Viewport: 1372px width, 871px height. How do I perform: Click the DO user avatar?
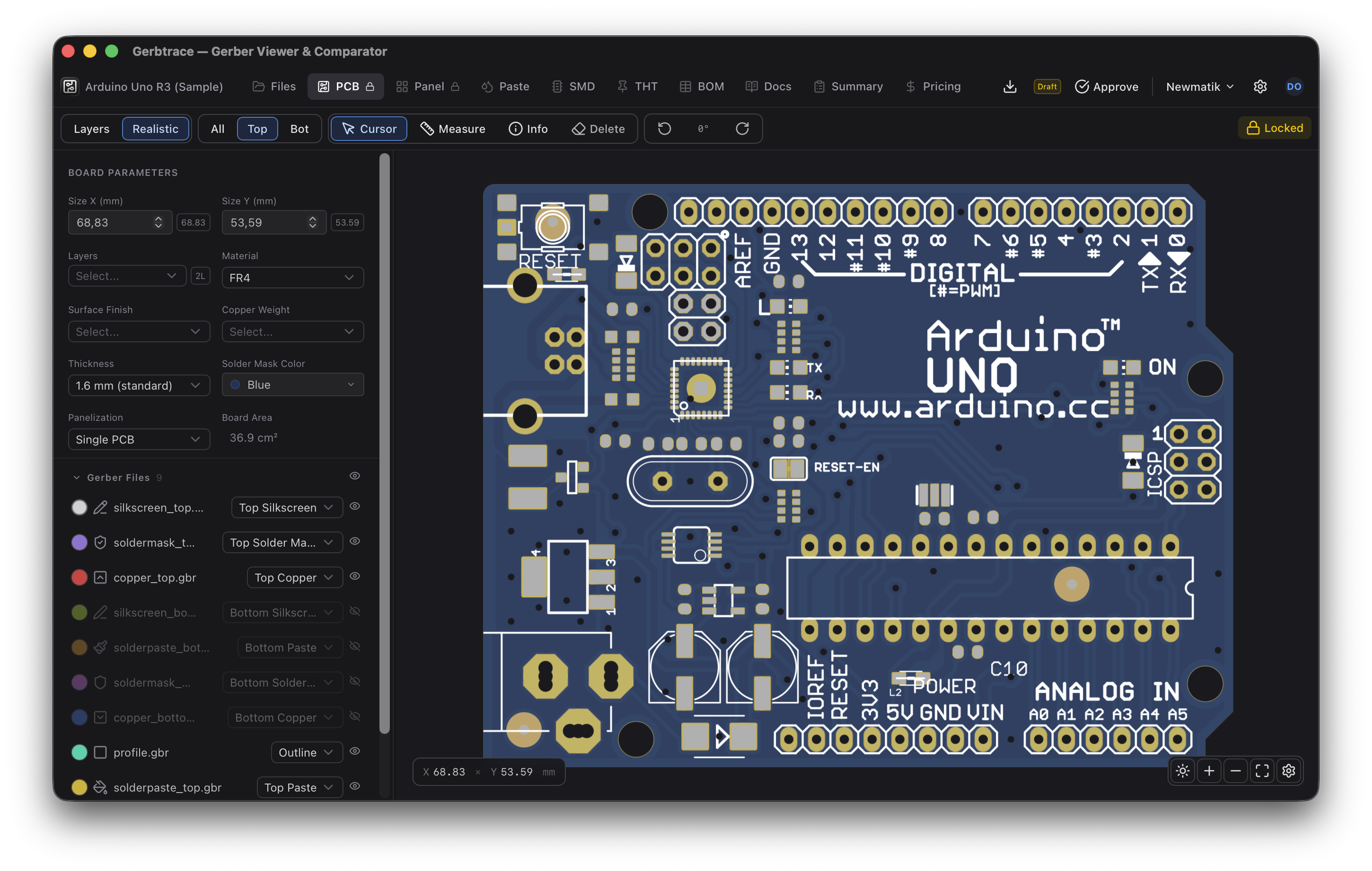[1294, 87]
